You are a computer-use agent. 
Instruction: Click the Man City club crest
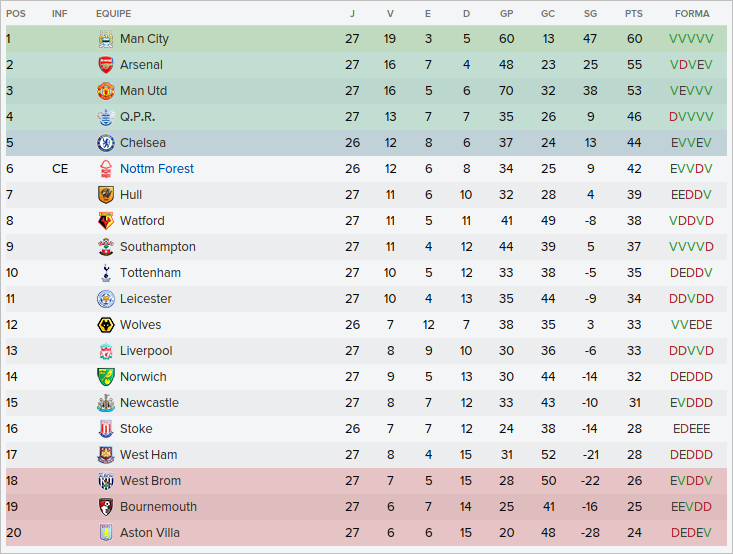[x=105, y=39]
